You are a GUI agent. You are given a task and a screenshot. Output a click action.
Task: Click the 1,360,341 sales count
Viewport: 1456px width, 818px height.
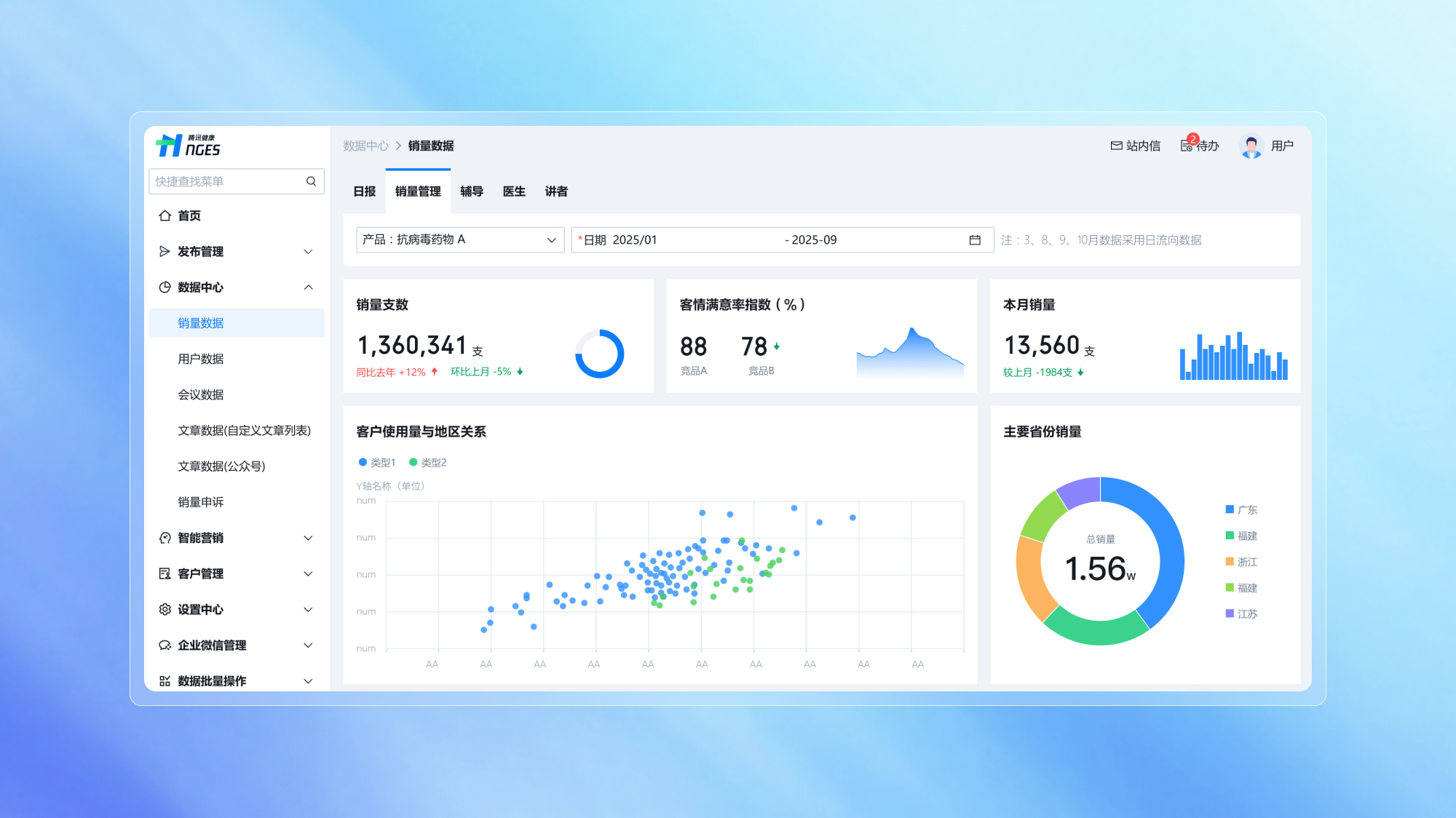pyautogui.click(x=412, y=345)
